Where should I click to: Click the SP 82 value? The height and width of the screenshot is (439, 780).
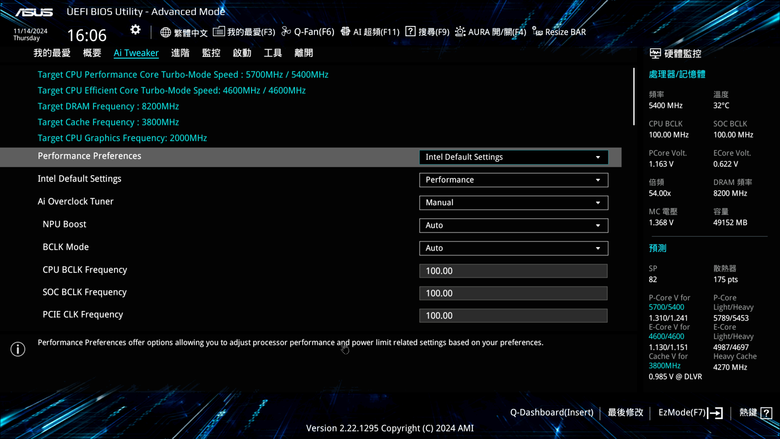(x=653, y=279)
